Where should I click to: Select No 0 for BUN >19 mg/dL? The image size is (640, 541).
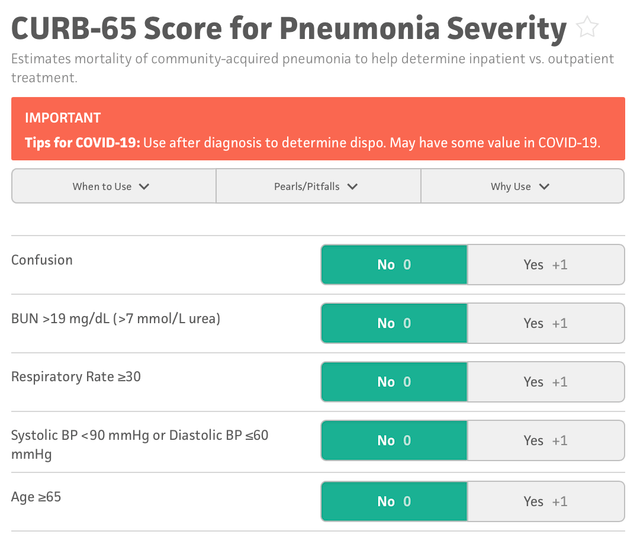click(x=394, y=323)
